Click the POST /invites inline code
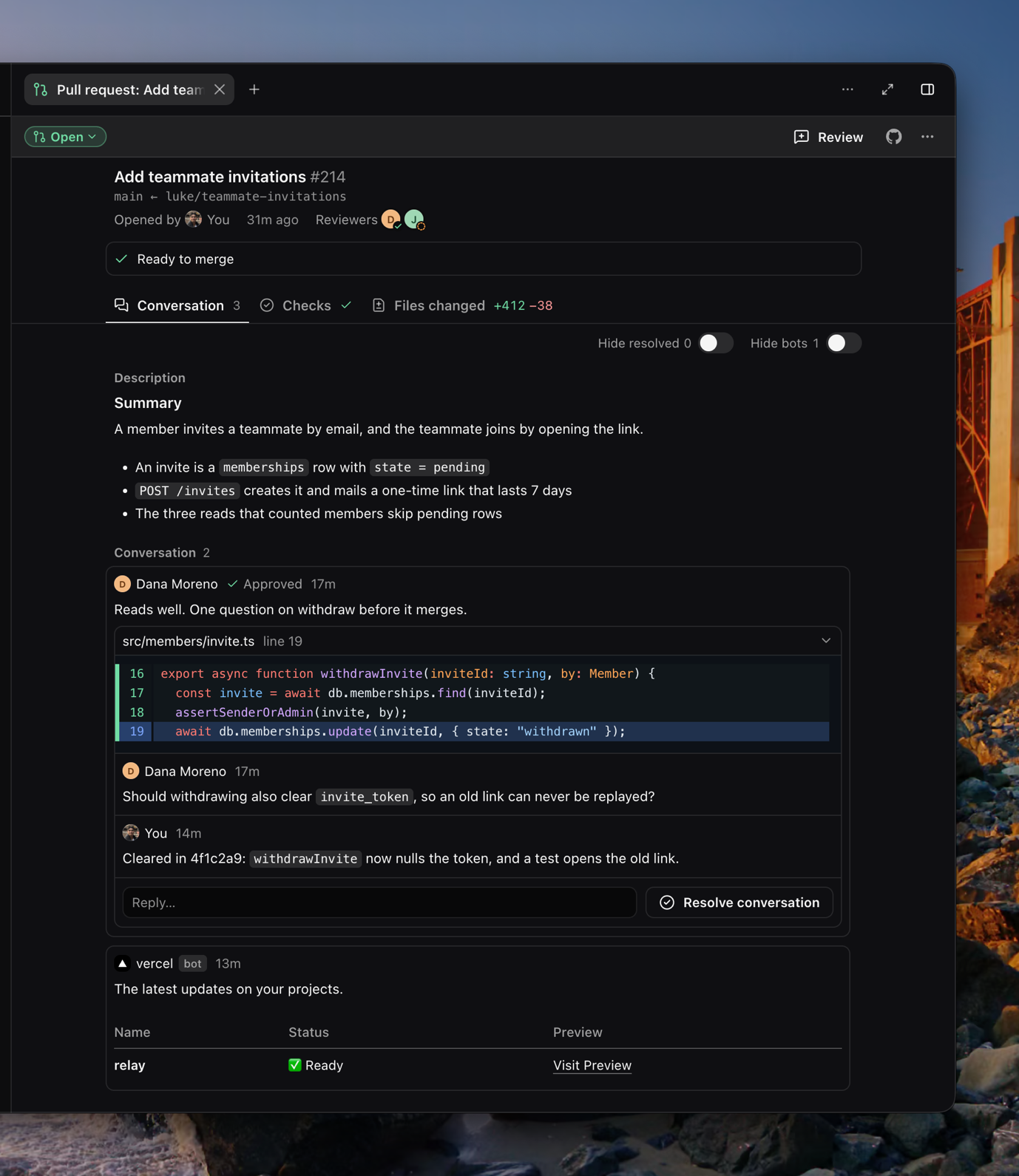This screenshot has width=1019, height=1176. [187, 491]
